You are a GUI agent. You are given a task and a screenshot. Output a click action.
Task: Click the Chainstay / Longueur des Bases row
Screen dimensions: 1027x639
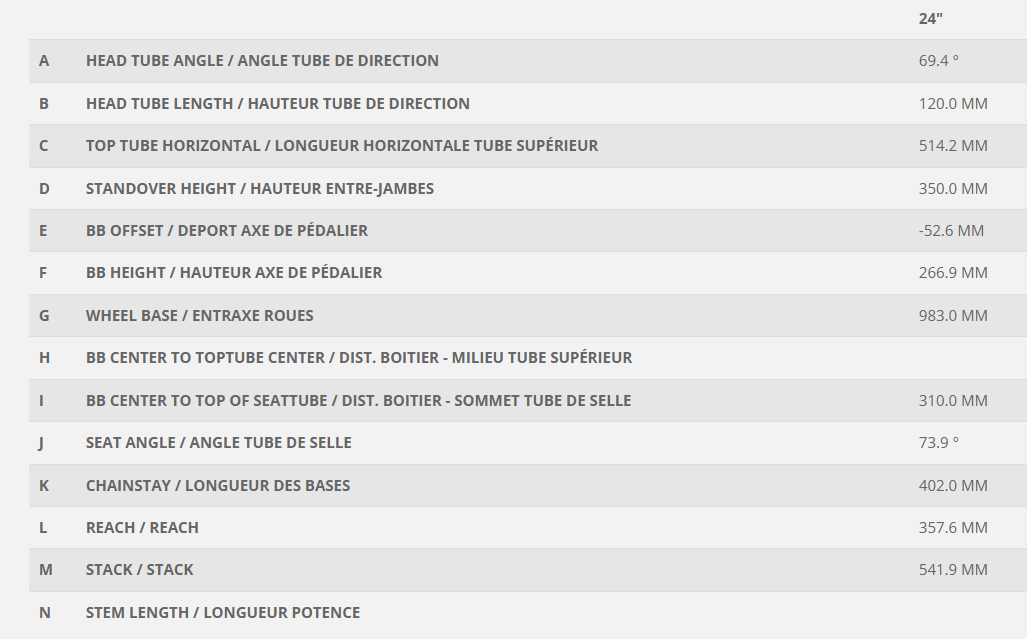point(528,486)
